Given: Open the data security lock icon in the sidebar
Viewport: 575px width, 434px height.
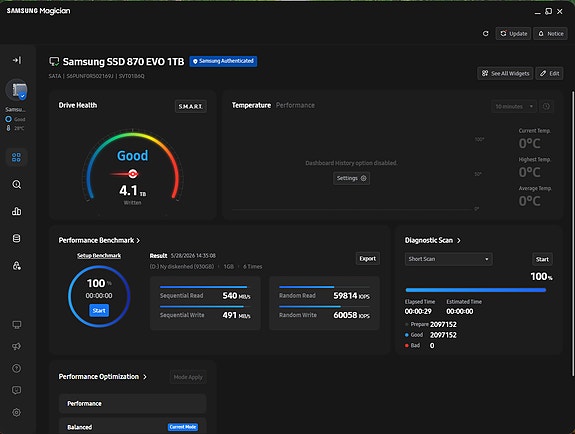Looking at the screenshot, I should 17,266.
